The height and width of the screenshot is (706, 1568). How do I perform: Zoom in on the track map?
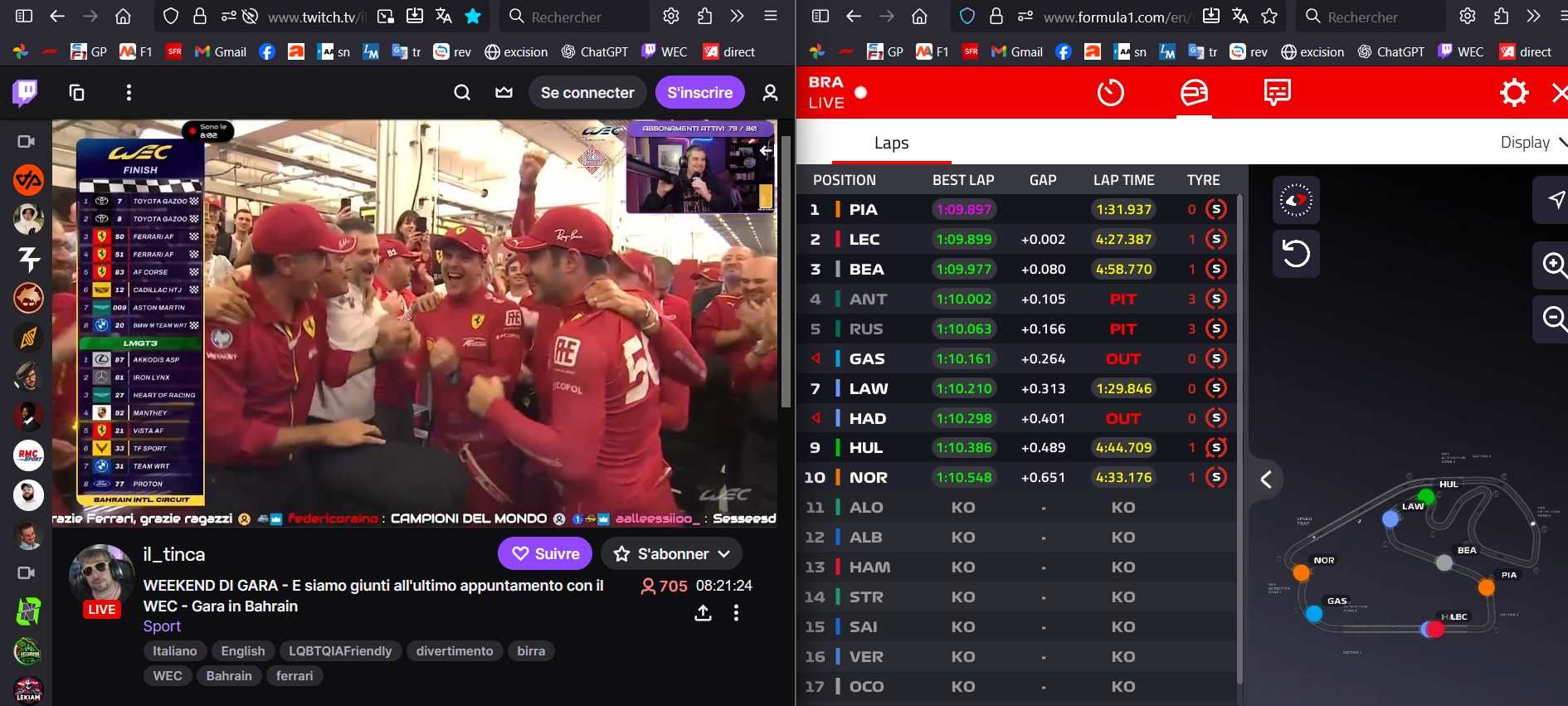[1552, 265]
